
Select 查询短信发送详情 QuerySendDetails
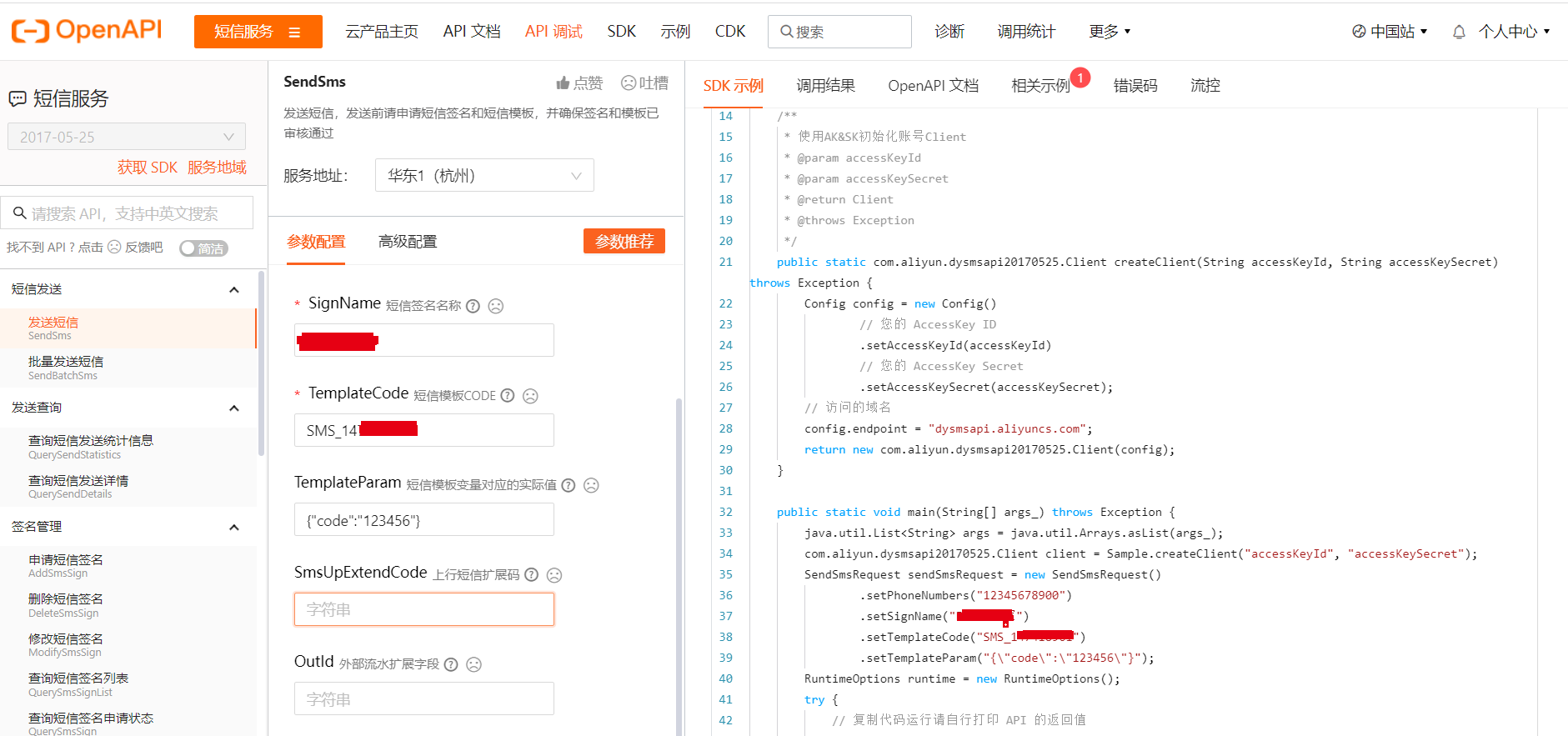click(128, 487)
